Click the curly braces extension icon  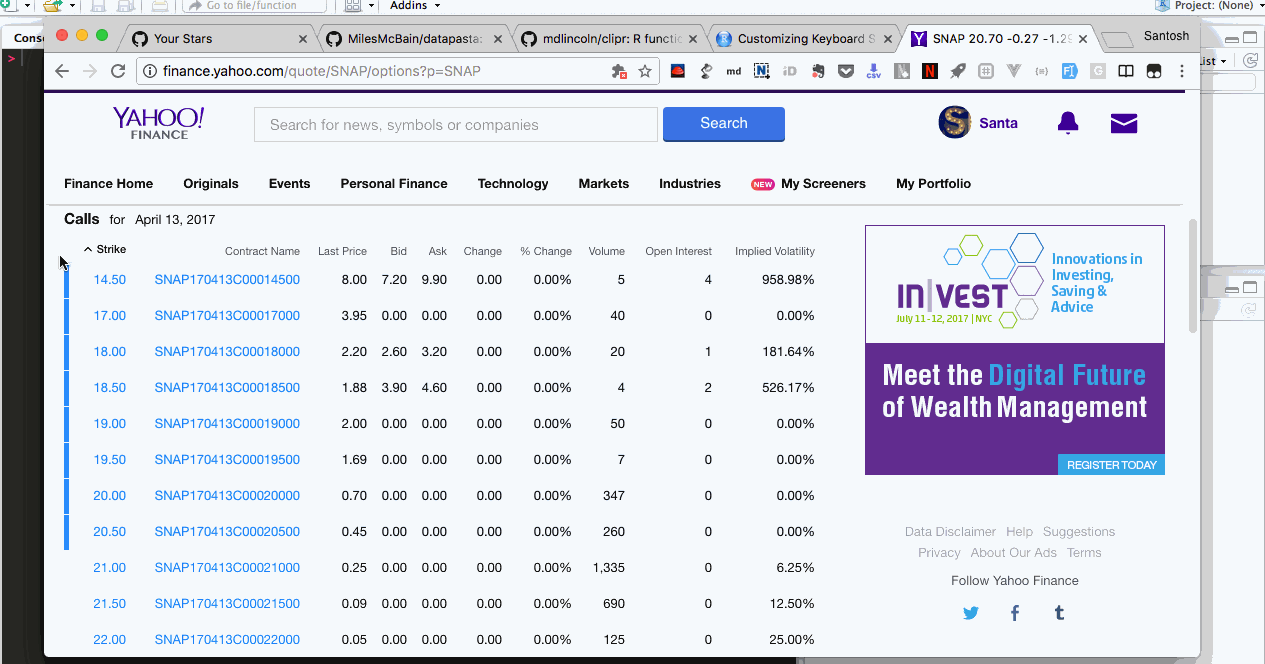coord(1042,71)
